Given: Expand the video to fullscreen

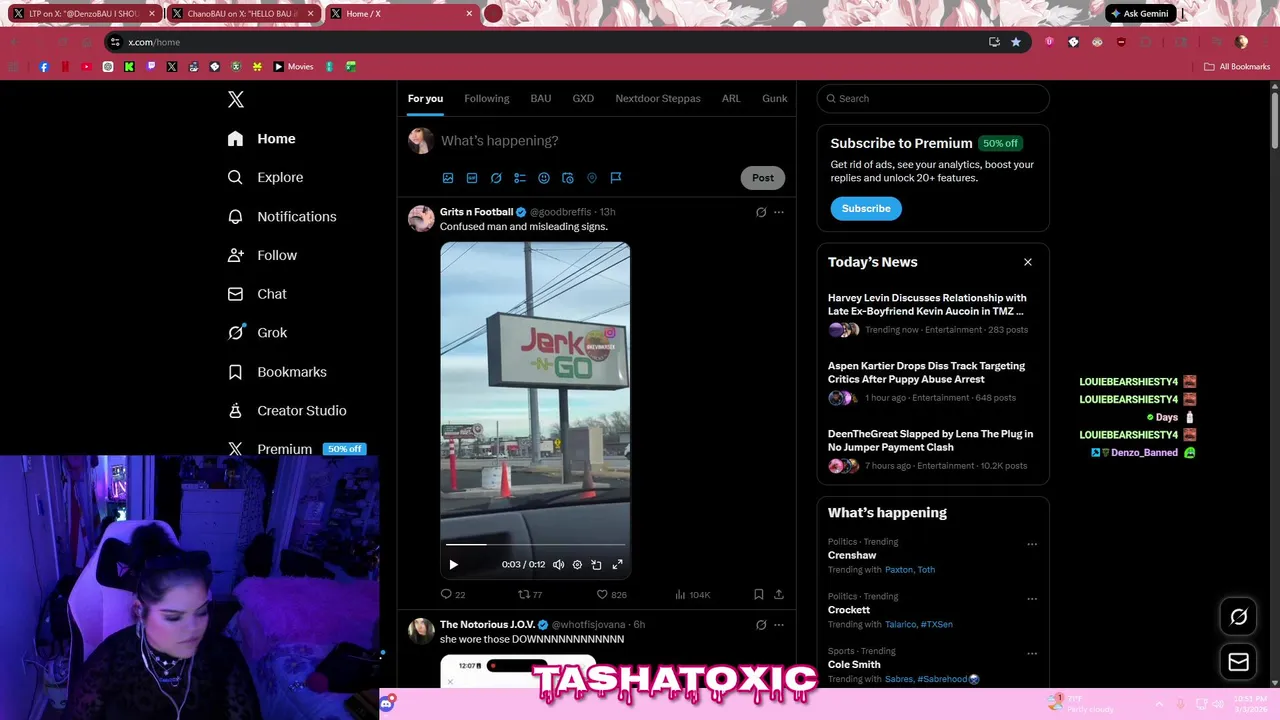Looking at the screenshot, I should click(617, 565).
